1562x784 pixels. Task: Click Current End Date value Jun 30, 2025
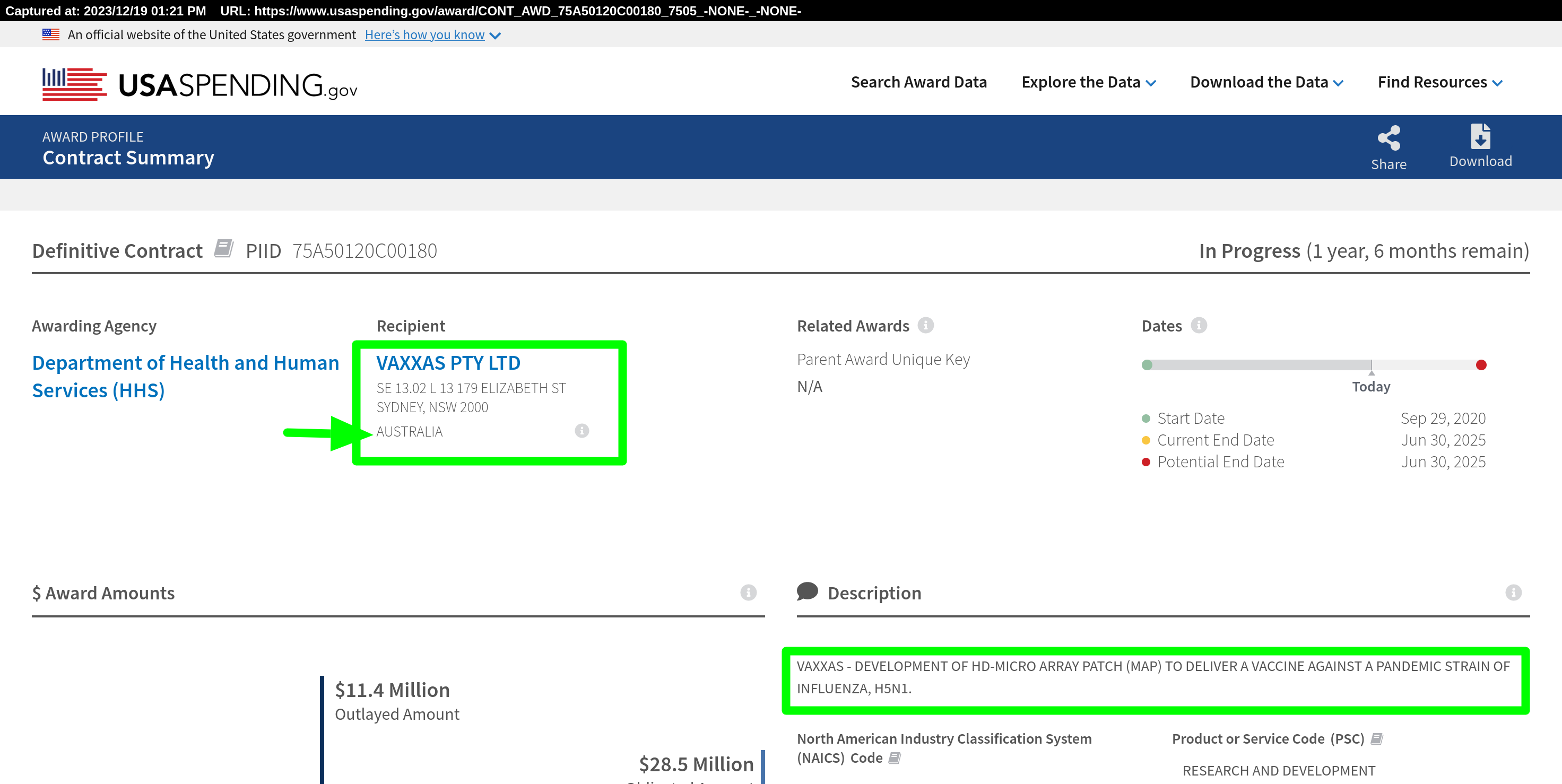(x=1443, y=440)
